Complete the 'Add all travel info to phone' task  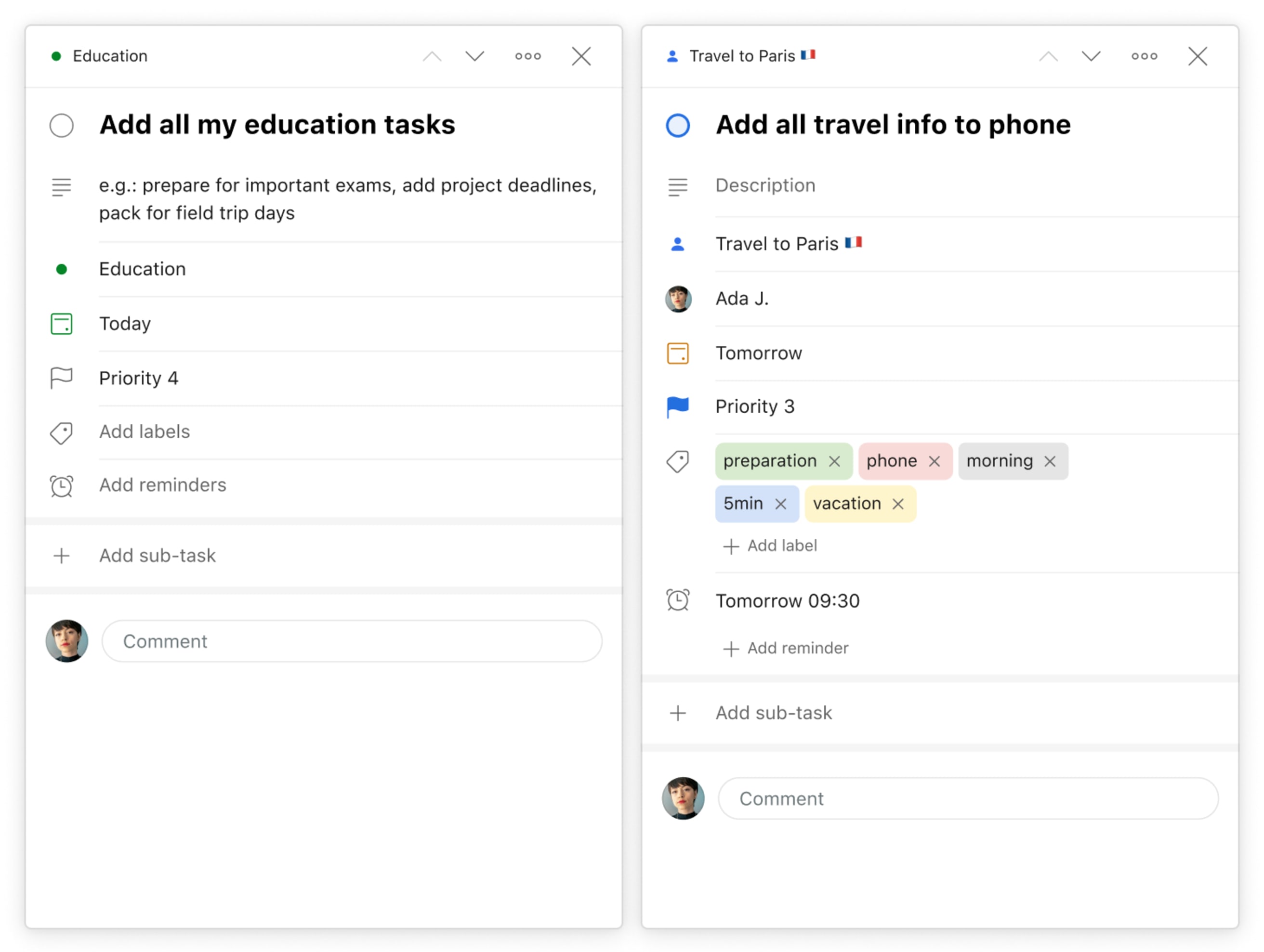click(x=678, y=125)
